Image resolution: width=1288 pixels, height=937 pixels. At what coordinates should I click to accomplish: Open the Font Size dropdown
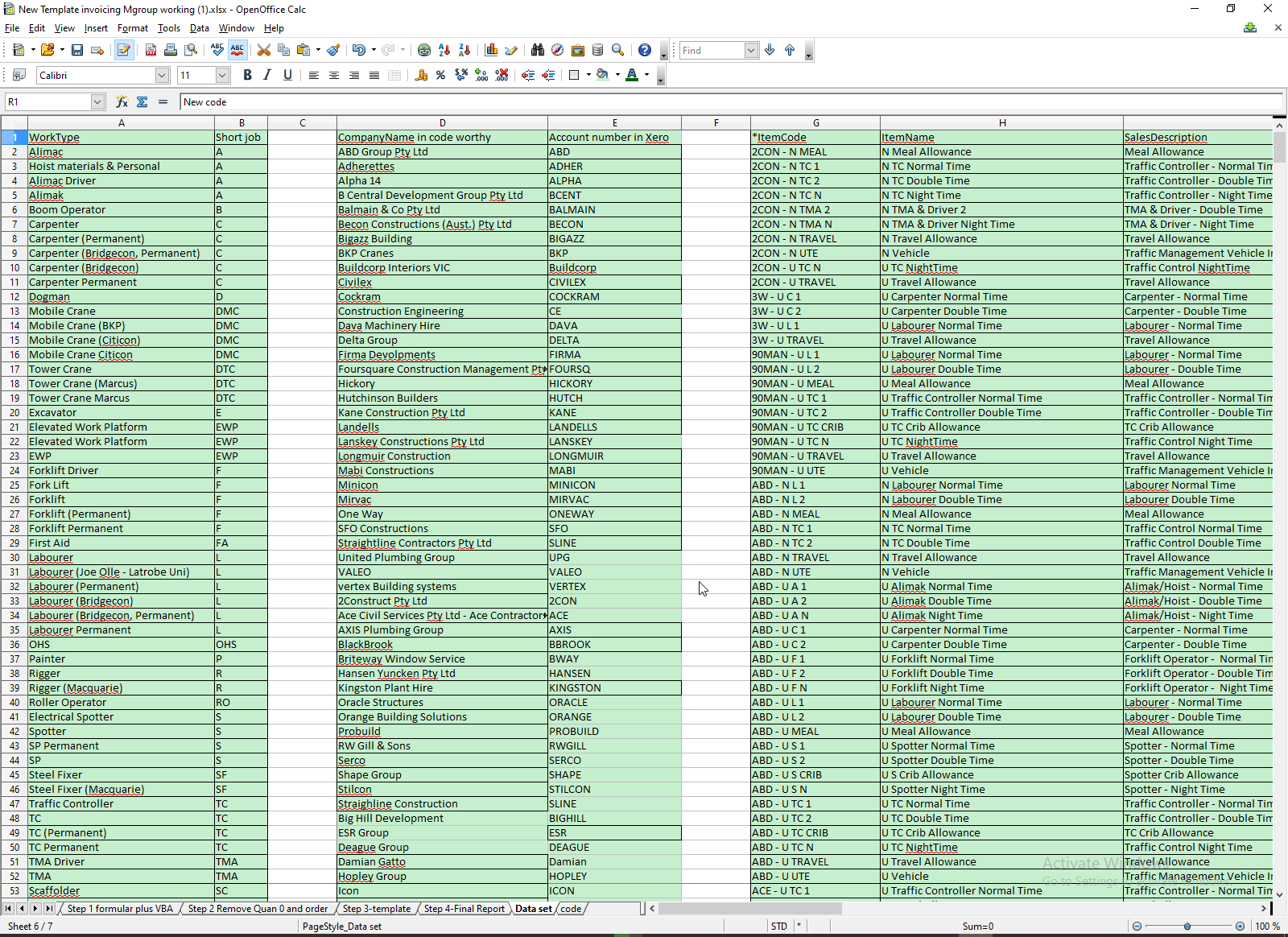[223, 75]
